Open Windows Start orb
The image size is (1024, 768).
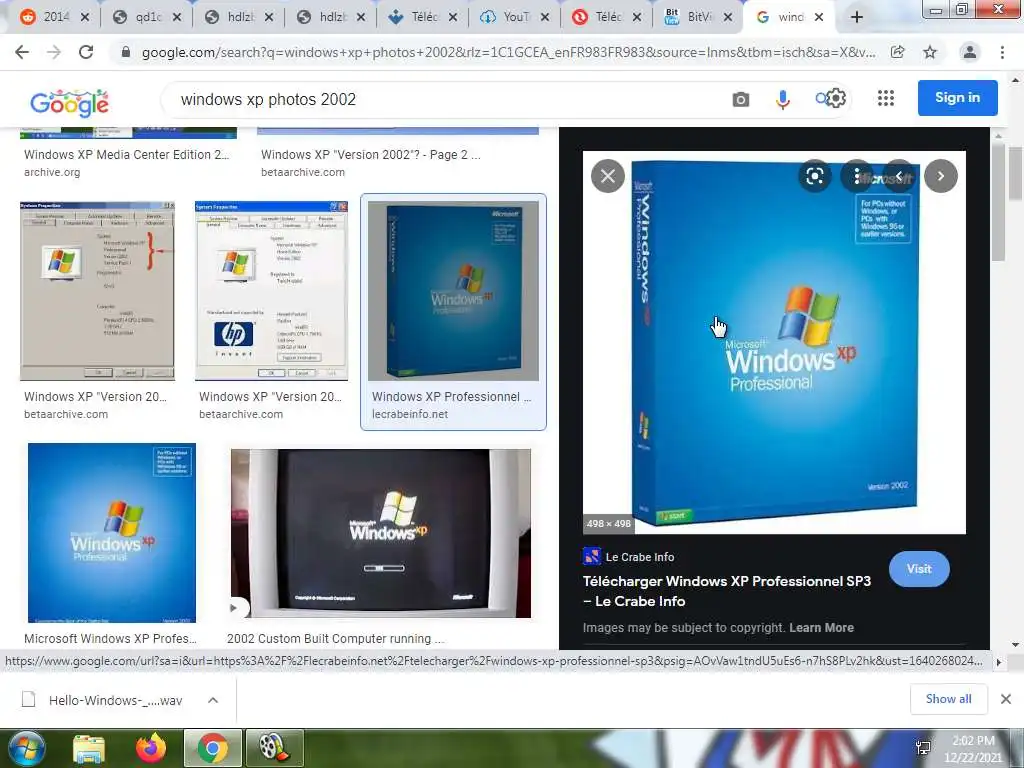[26, 748]
